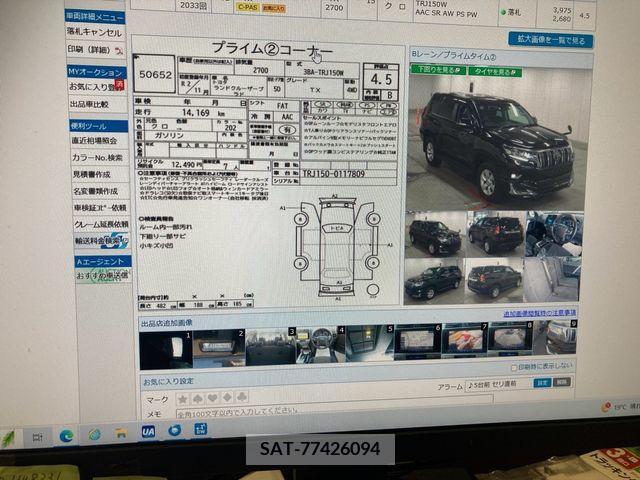The width and height of the screenshot is (640, 480).
Task: Click 名変書類作成 menu item
Action: (x=96, y=191)
